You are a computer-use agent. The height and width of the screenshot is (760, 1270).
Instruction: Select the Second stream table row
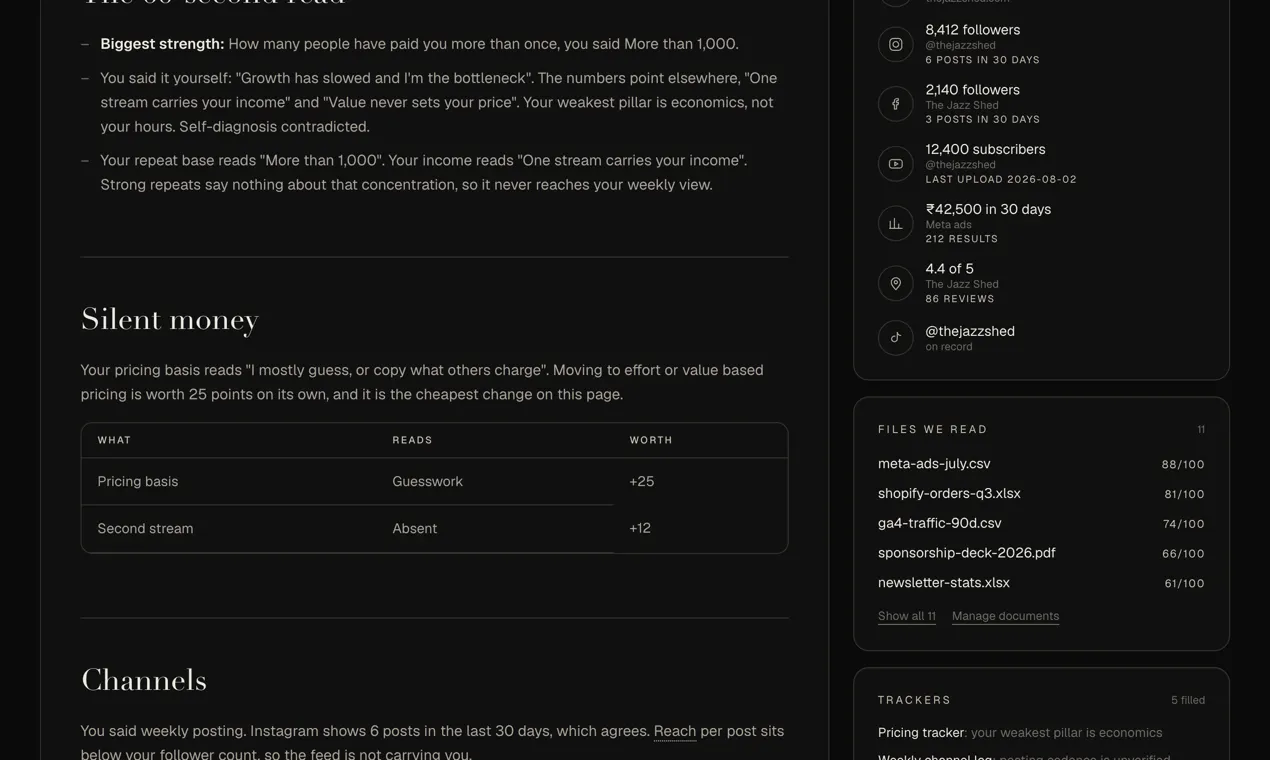tap(434, 529)
